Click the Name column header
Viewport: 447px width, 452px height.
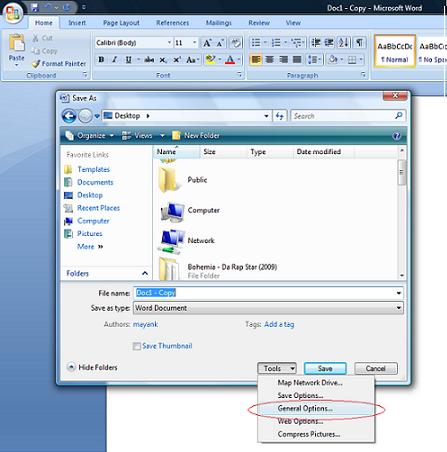[177, 152]
